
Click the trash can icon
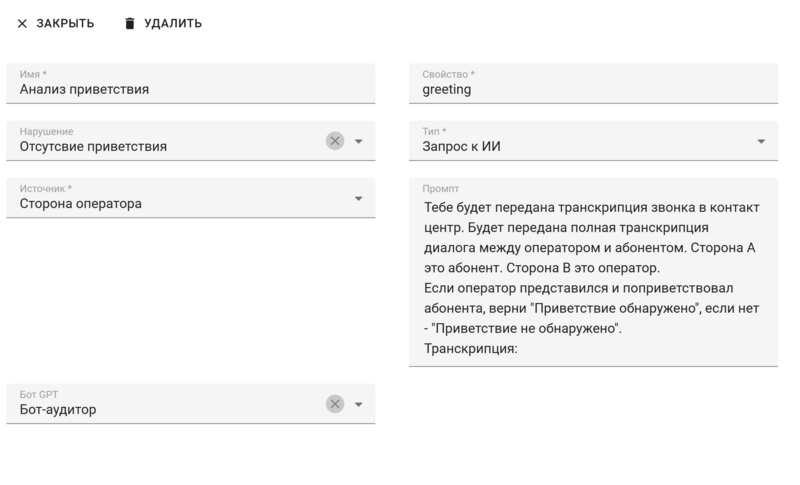coord(129,23)
